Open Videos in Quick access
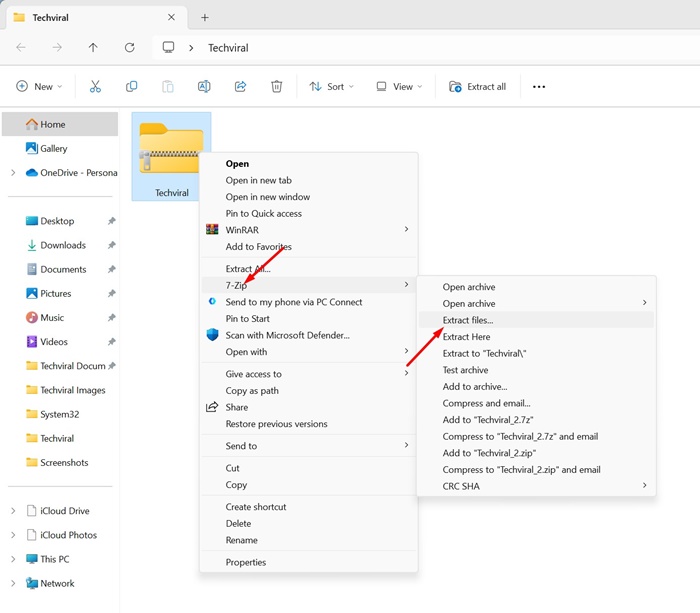This screenshot has height=613, width=700. (x=60, y=342)
